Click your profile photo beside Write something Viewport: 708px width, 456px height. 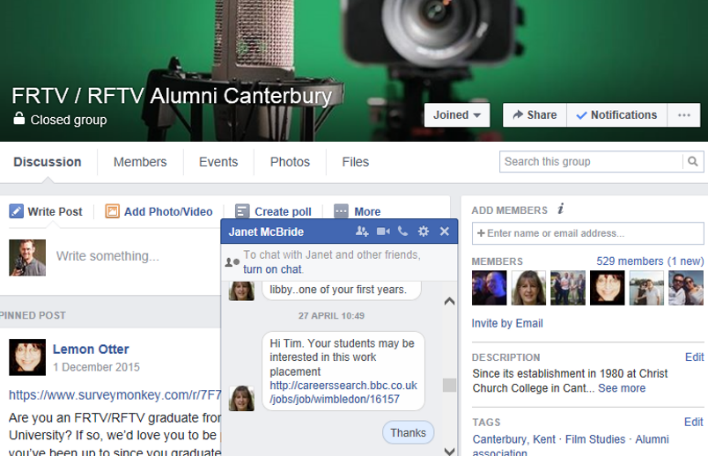[x=28, y=257]
